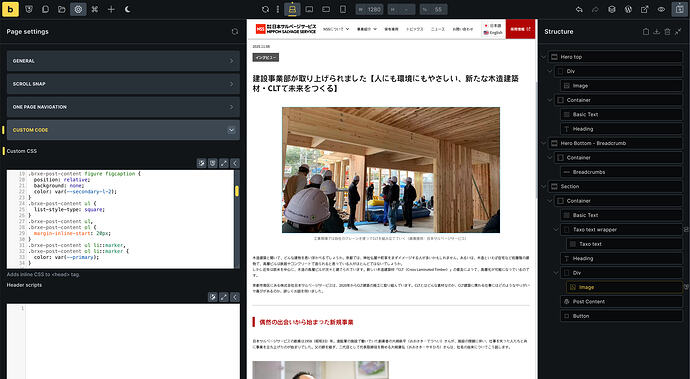Screen dimensions: 690x379
Task: Open the settings gear icon in toolbar
Action: 78,9
